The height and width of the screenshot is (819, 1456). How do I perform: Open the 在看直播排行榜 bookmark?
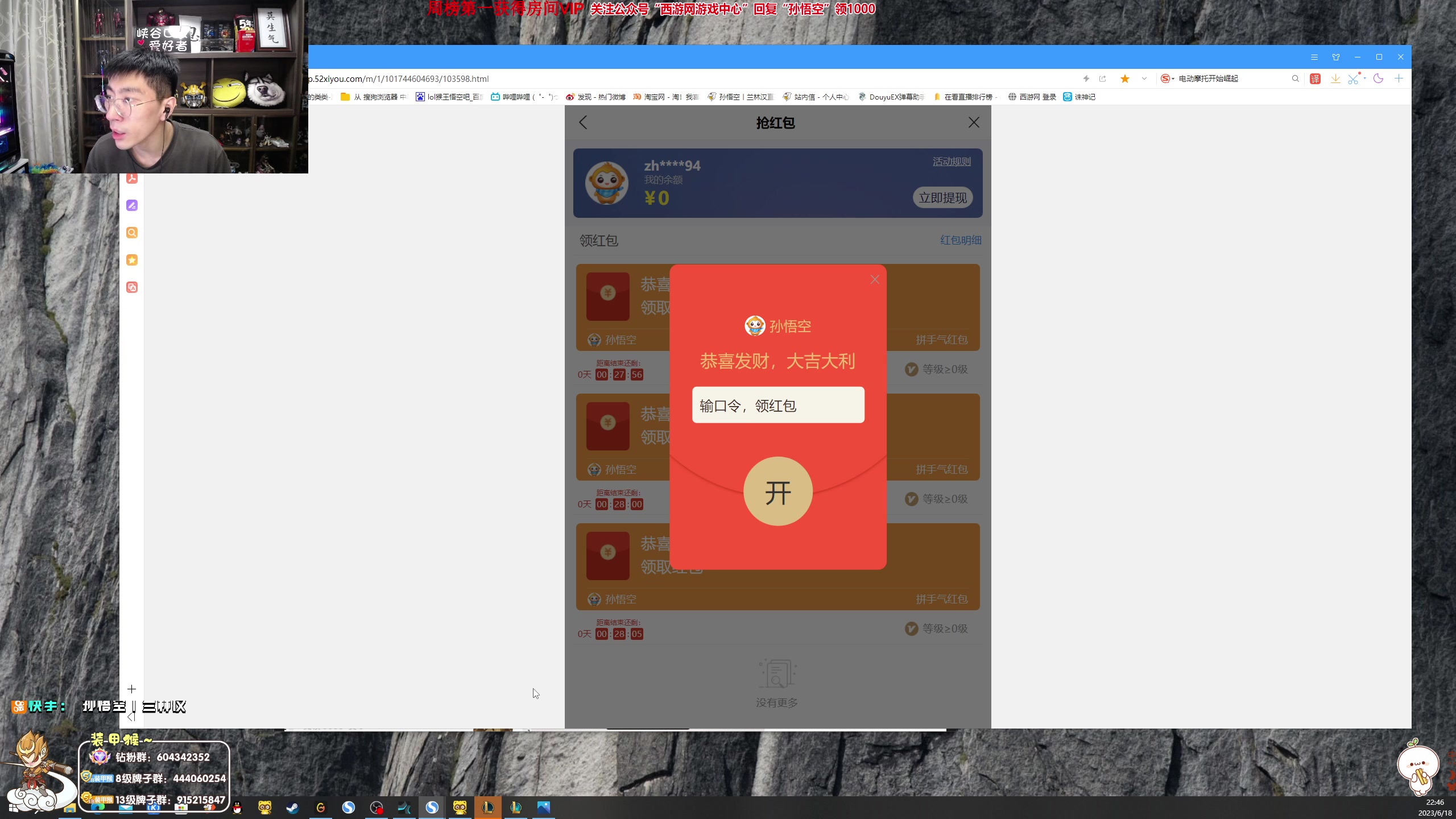click(x=965, y=97)
